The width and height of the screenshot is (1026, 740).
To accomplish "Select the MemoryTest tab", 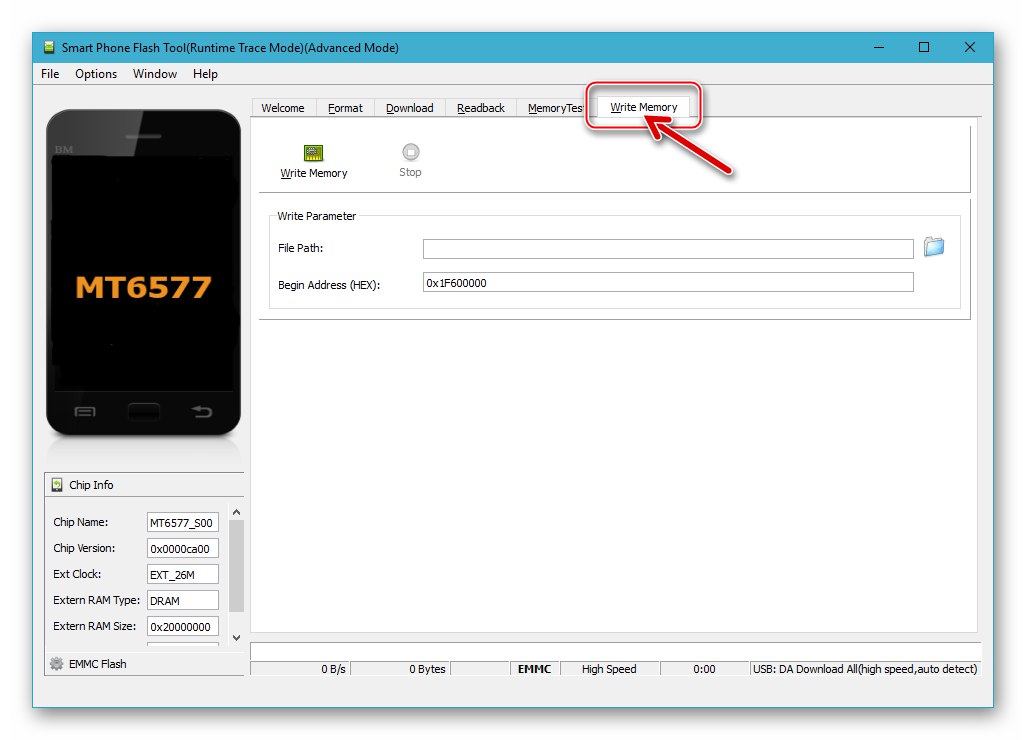I will (x=554, y=107).
